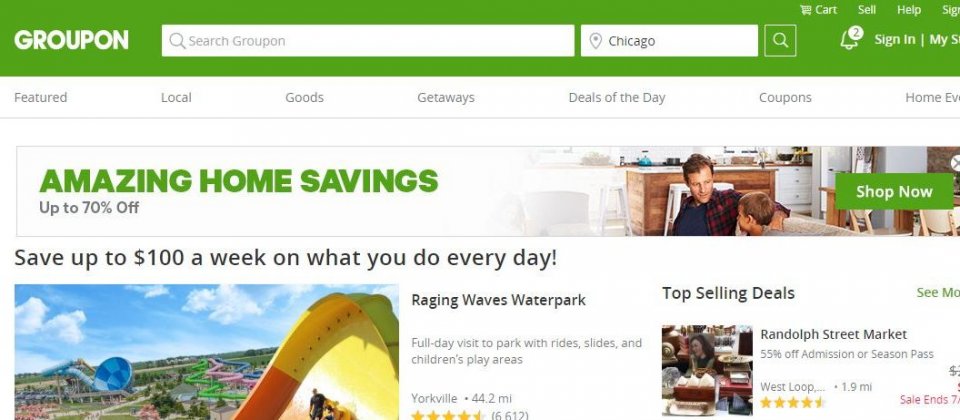Open the Featured menu

click(x=40, y=97)
